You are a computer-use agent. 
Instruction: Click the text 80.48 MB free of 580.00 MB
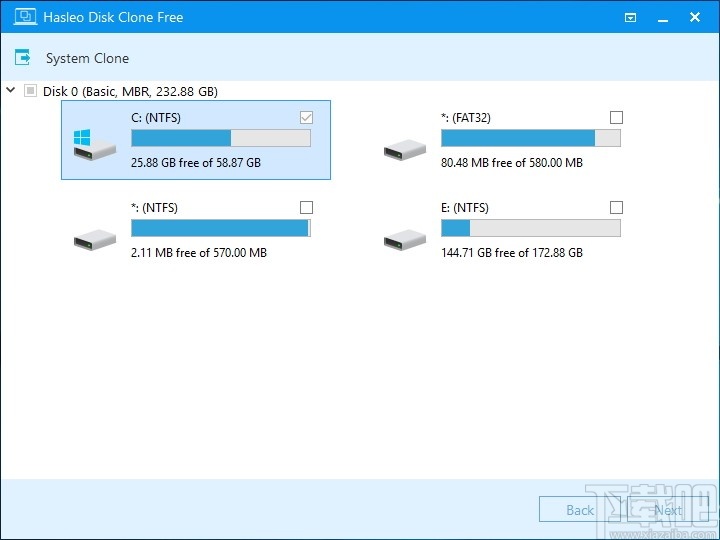[512, 163]
